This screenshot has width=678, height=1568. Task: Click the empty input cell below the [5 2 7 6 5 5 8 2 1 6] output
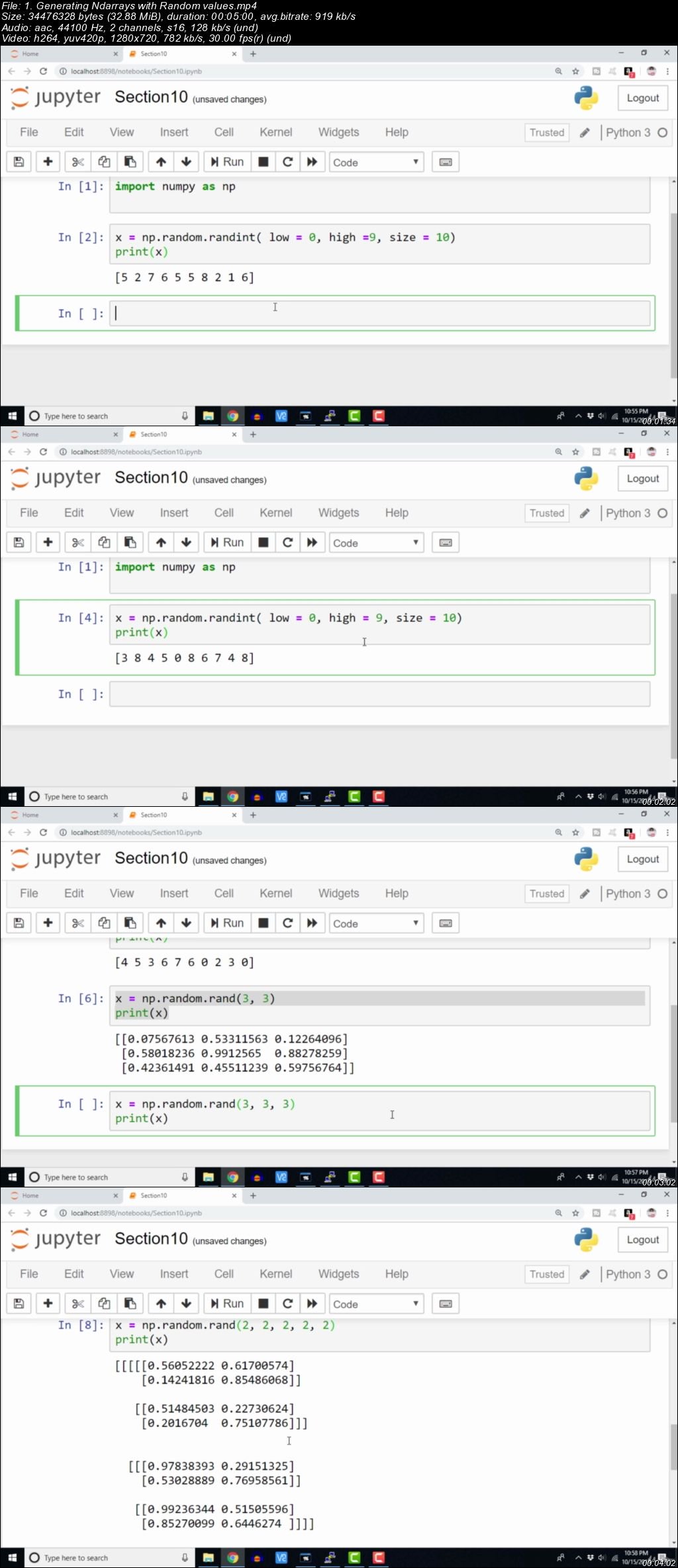[x=379, y=314]
